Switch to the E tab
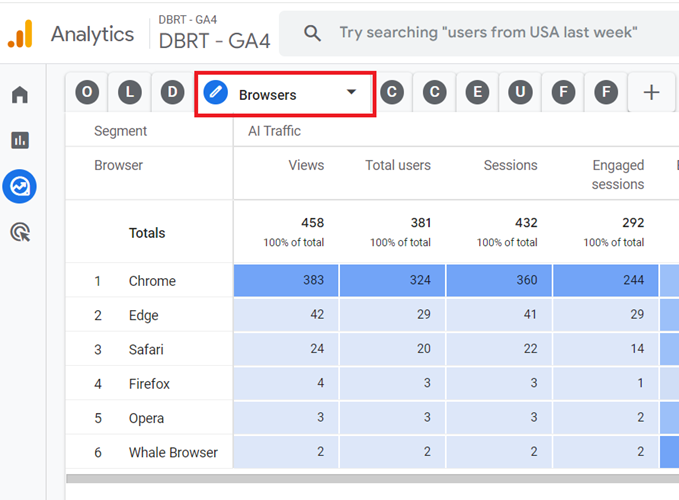 point(478,92)
